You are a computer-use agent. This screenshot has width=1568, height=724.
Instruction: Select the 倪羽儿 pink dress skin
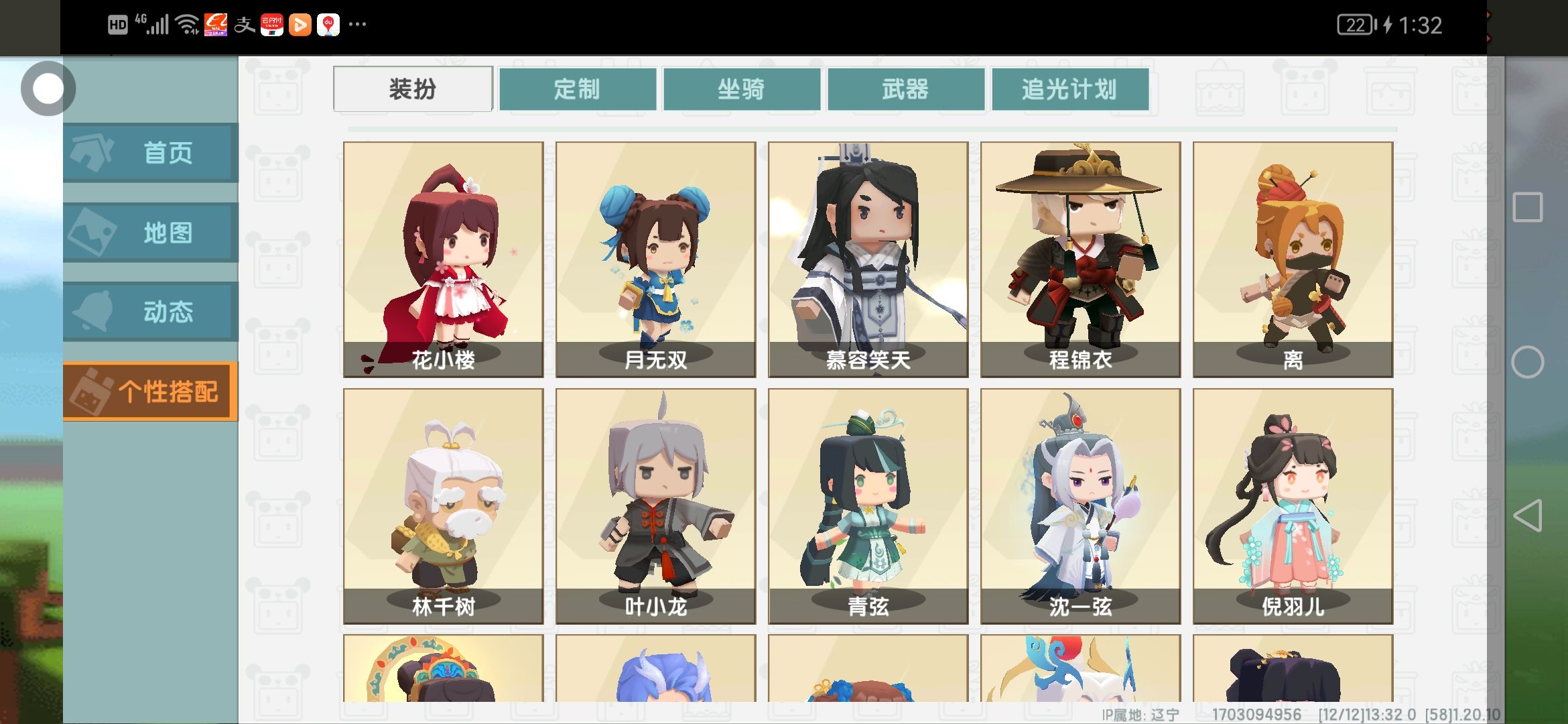coord(1293,506)
